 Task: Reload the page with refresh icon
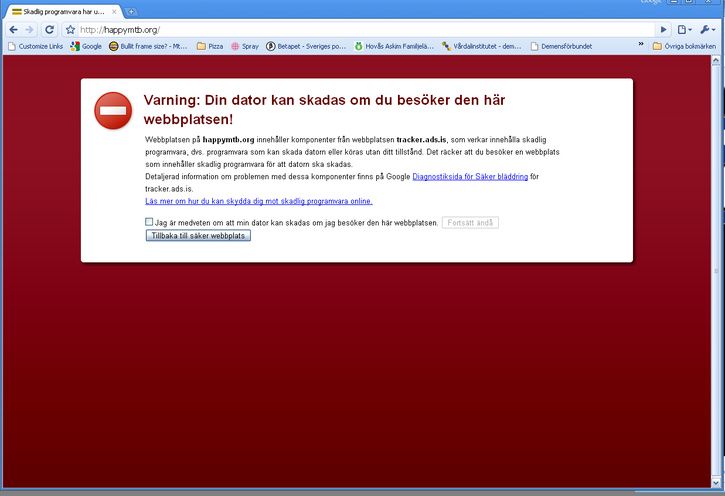pyautogui.click(x=49, y=30)
